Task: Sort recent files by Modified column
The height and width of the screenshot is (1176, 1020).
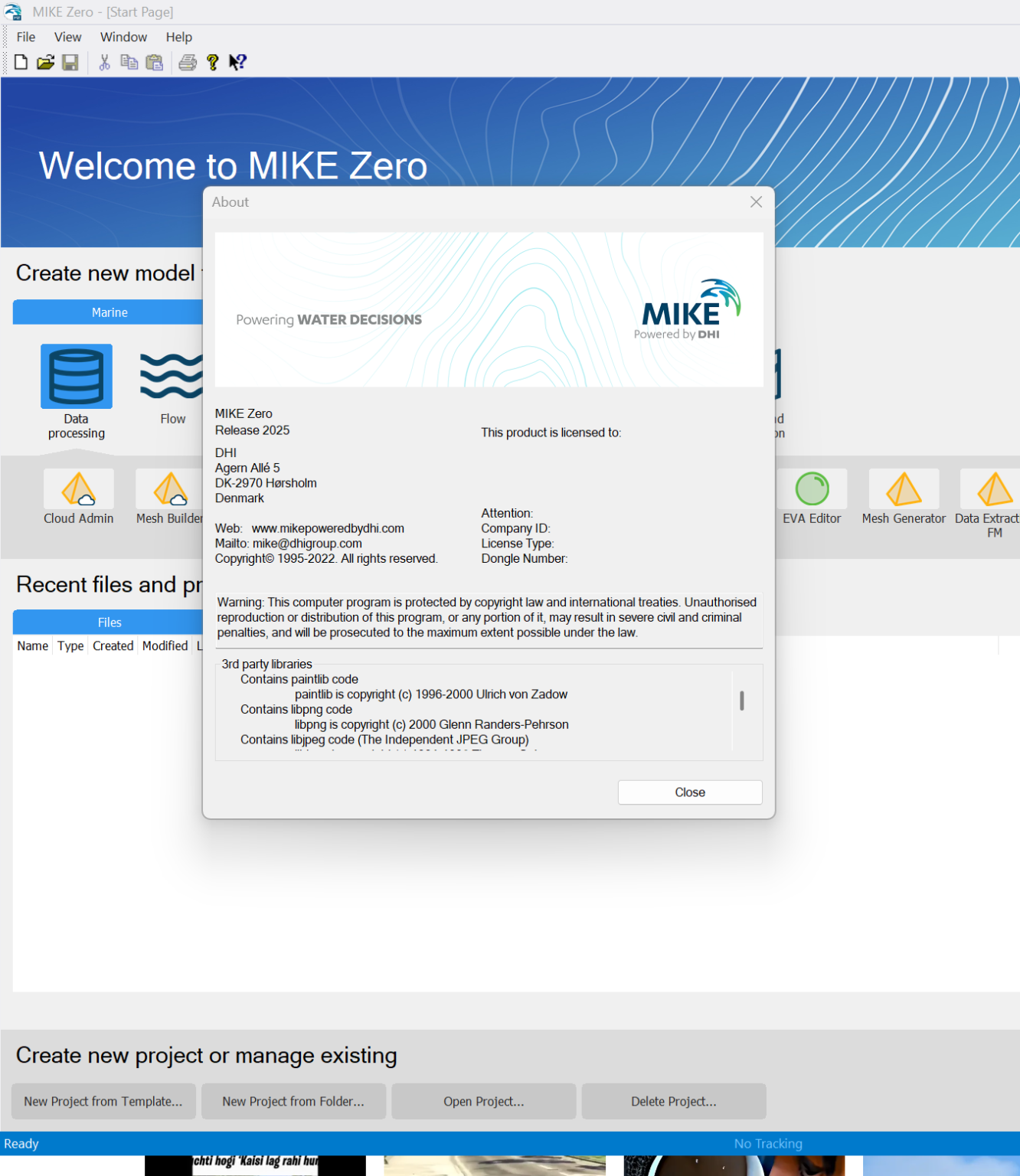Action: pos(165,646)
